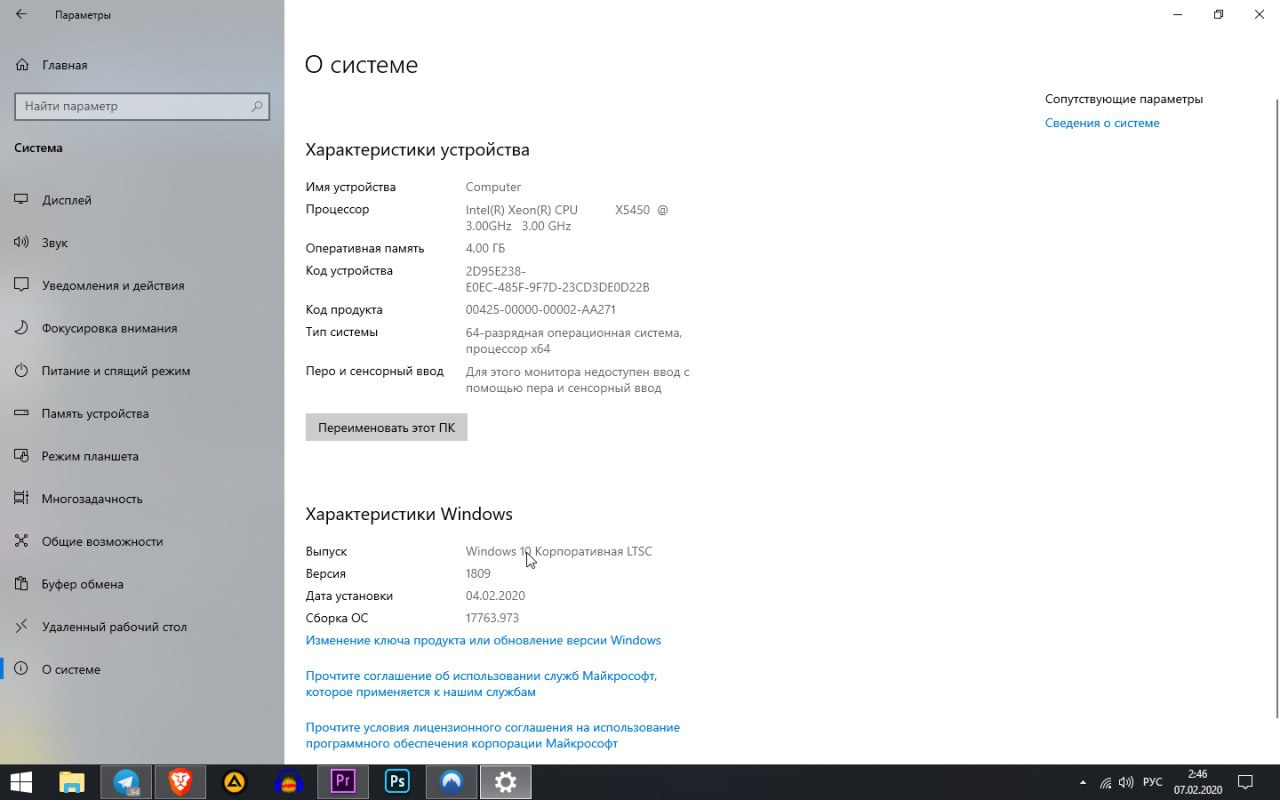Open the volume tray icon
1280x800 pixels.
(x=1126, y=782)
